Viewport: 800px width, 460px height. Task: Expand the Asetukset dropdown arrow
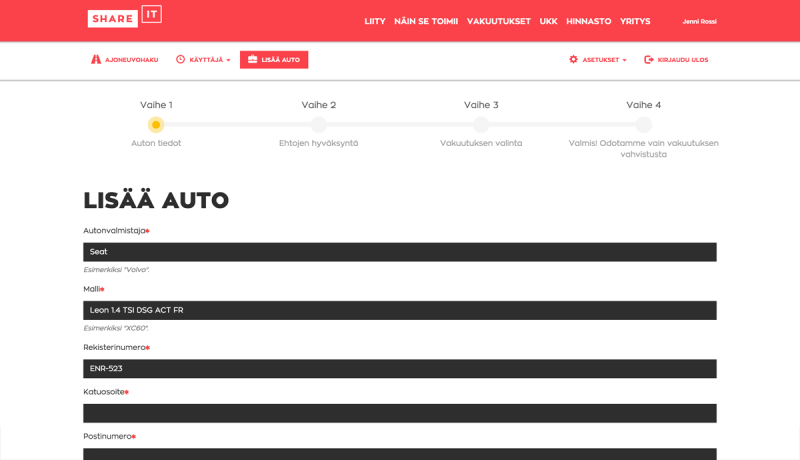tap(625, 60)
